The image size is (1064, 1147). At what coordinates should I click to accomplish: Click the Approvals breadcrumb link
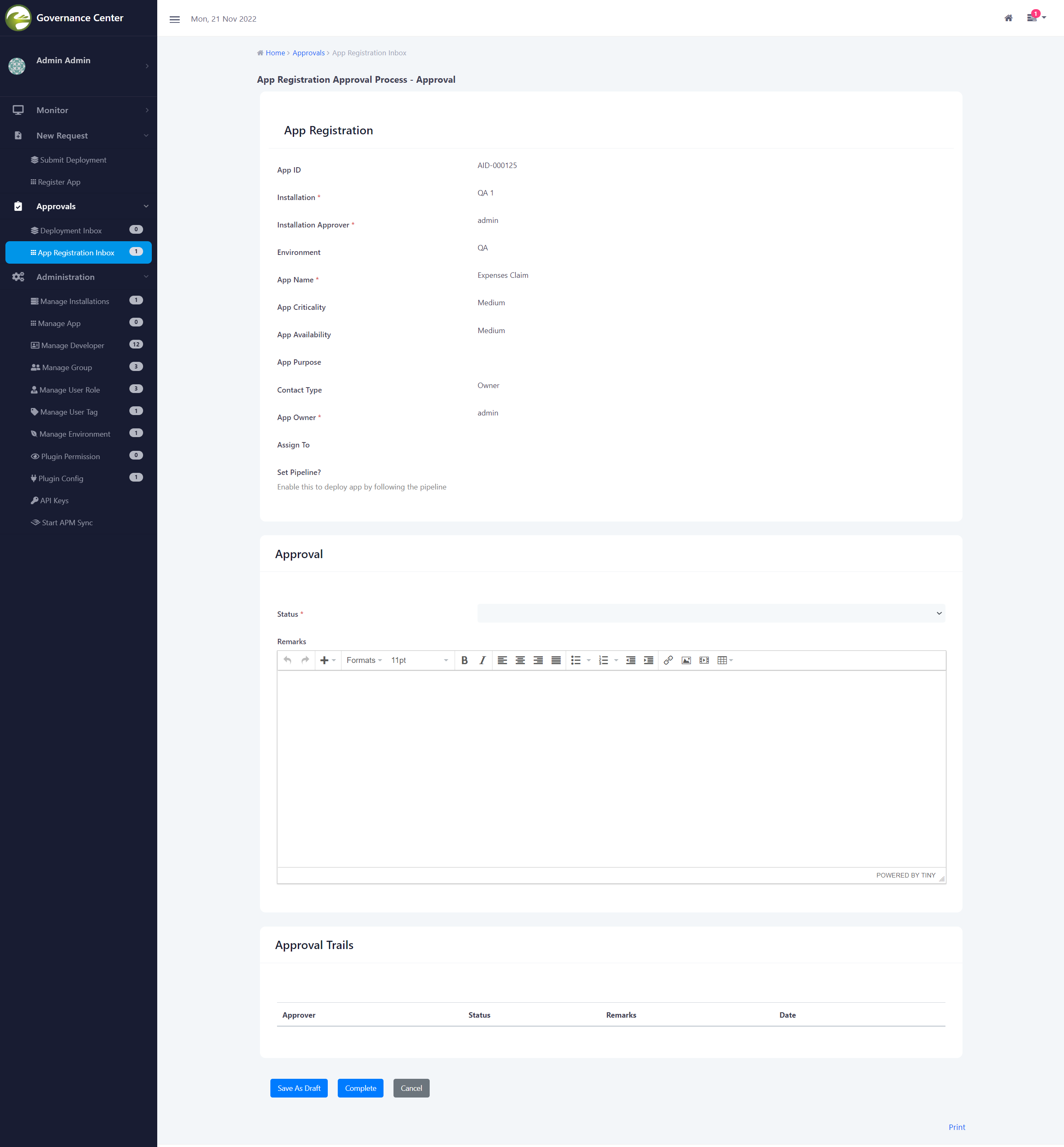(x=308, y=53)
